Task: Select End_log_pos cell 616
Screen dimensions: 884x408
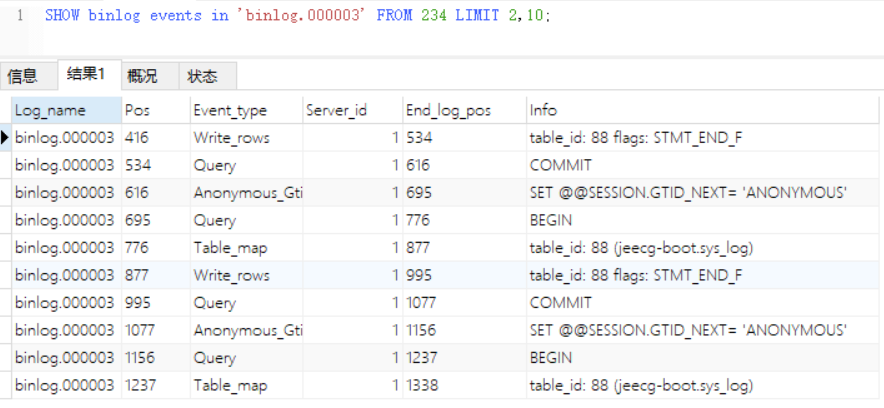Action: coord(465,165)
